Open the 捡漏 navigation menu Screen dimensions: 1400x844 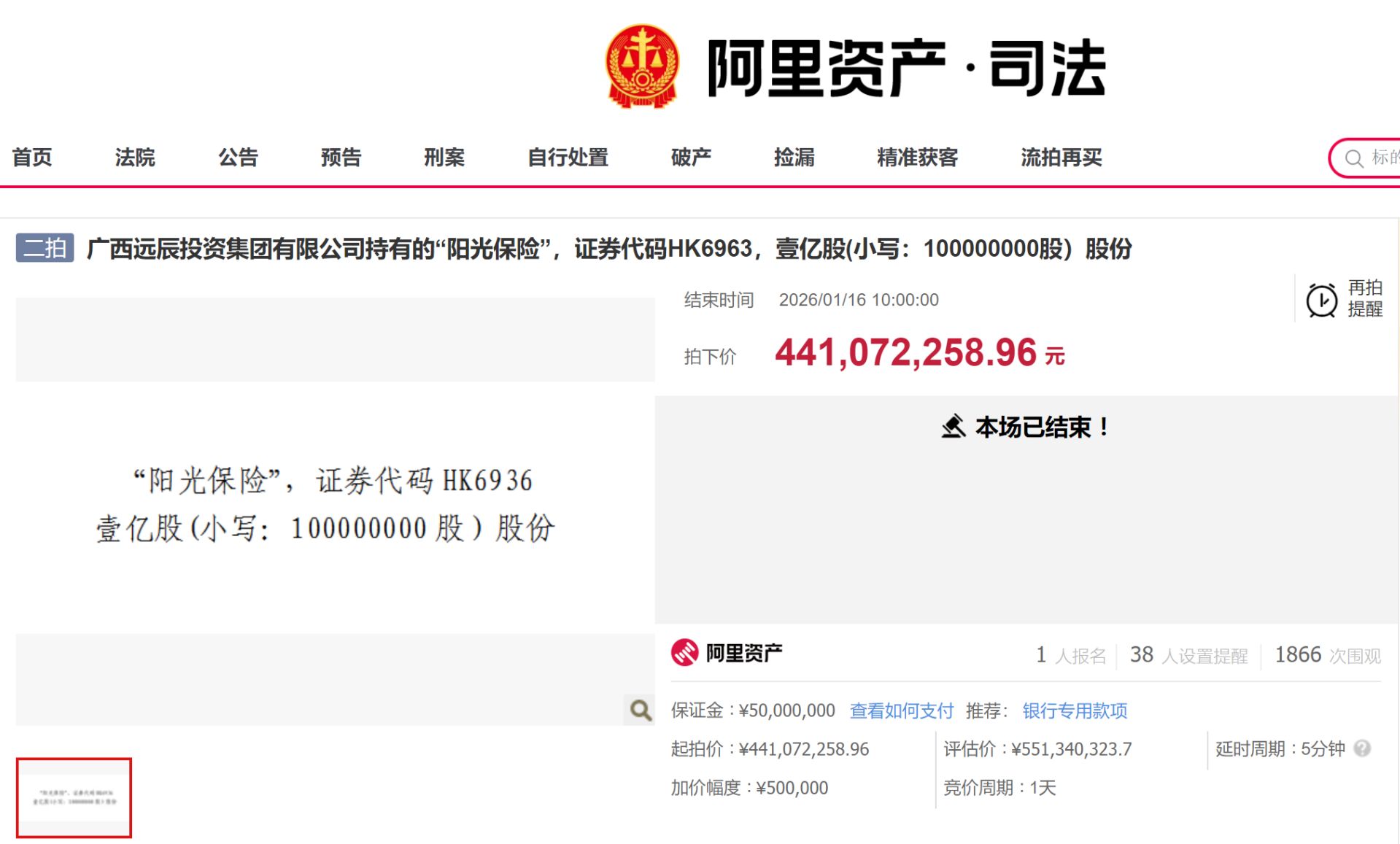[794, 158]
